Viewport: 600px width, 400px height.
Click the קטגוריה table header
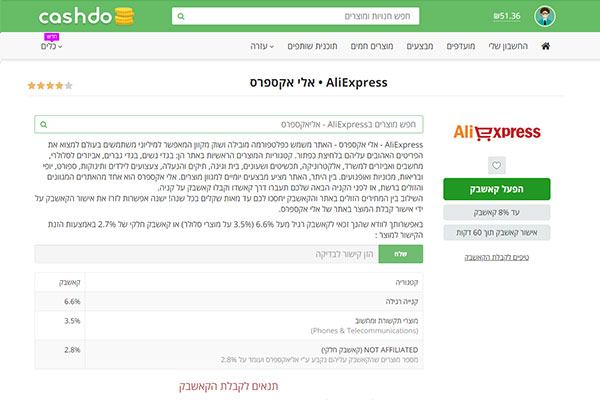406,282
